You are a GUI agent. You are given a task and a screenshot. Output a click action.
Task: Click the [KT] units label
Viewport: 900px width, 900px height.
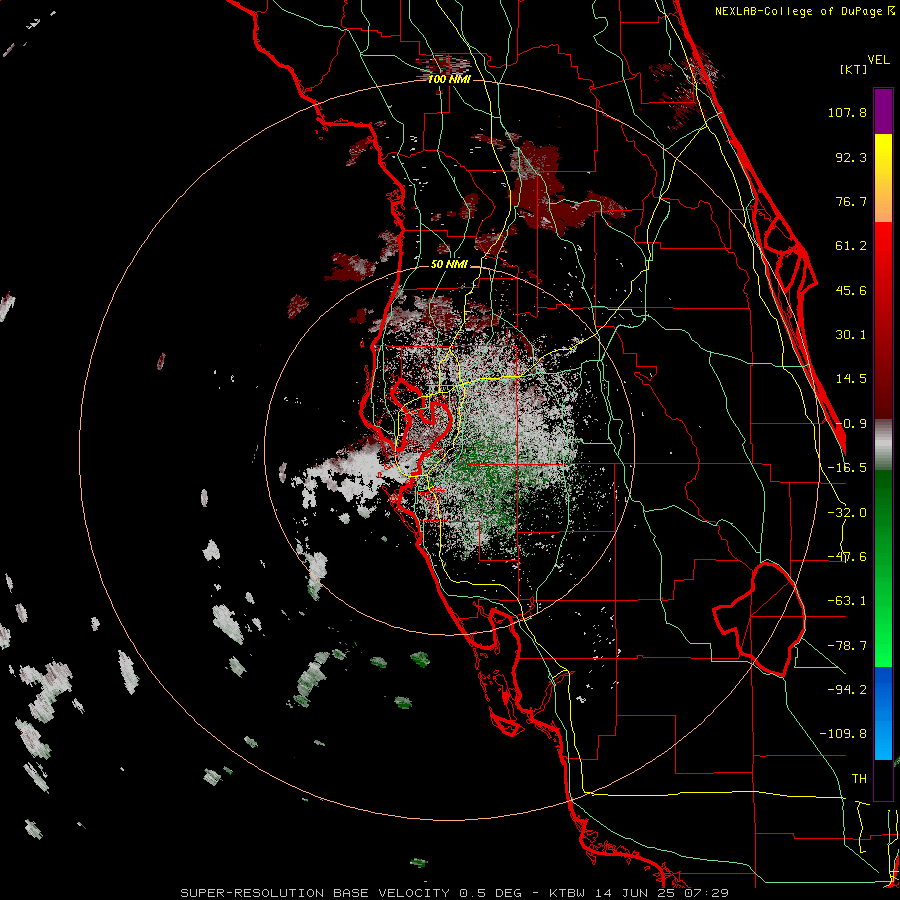tap(853, 69)
